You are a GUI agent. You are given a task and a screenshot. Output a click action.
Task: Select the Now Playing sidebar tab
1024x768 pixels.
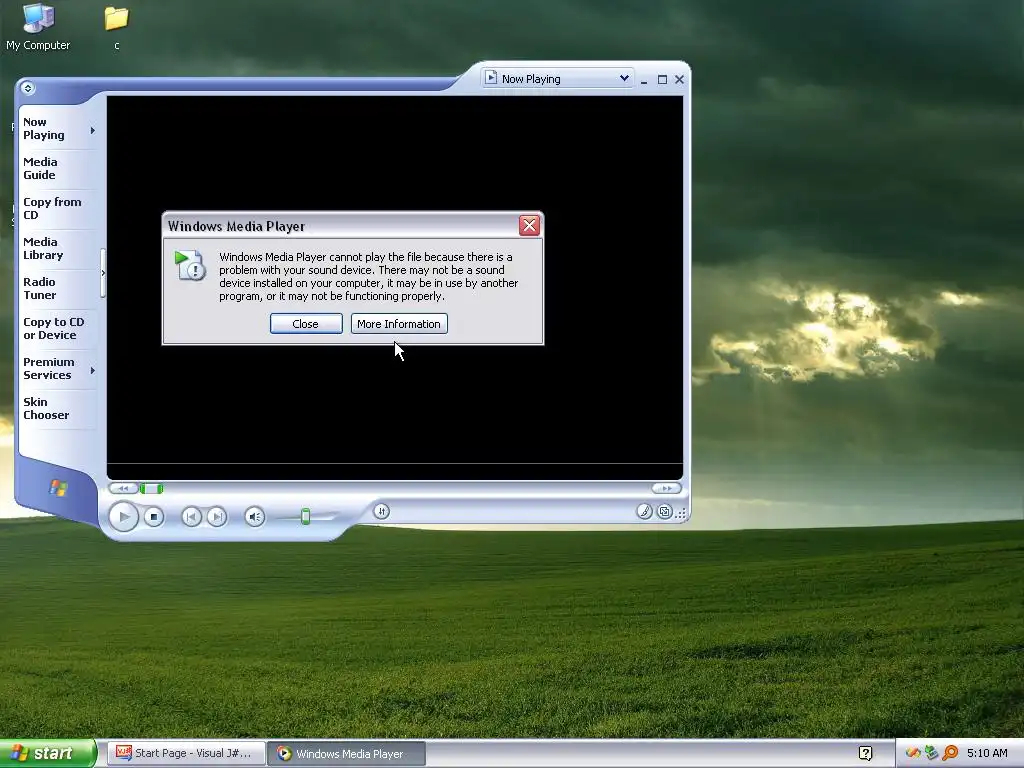tap(44, 129)
